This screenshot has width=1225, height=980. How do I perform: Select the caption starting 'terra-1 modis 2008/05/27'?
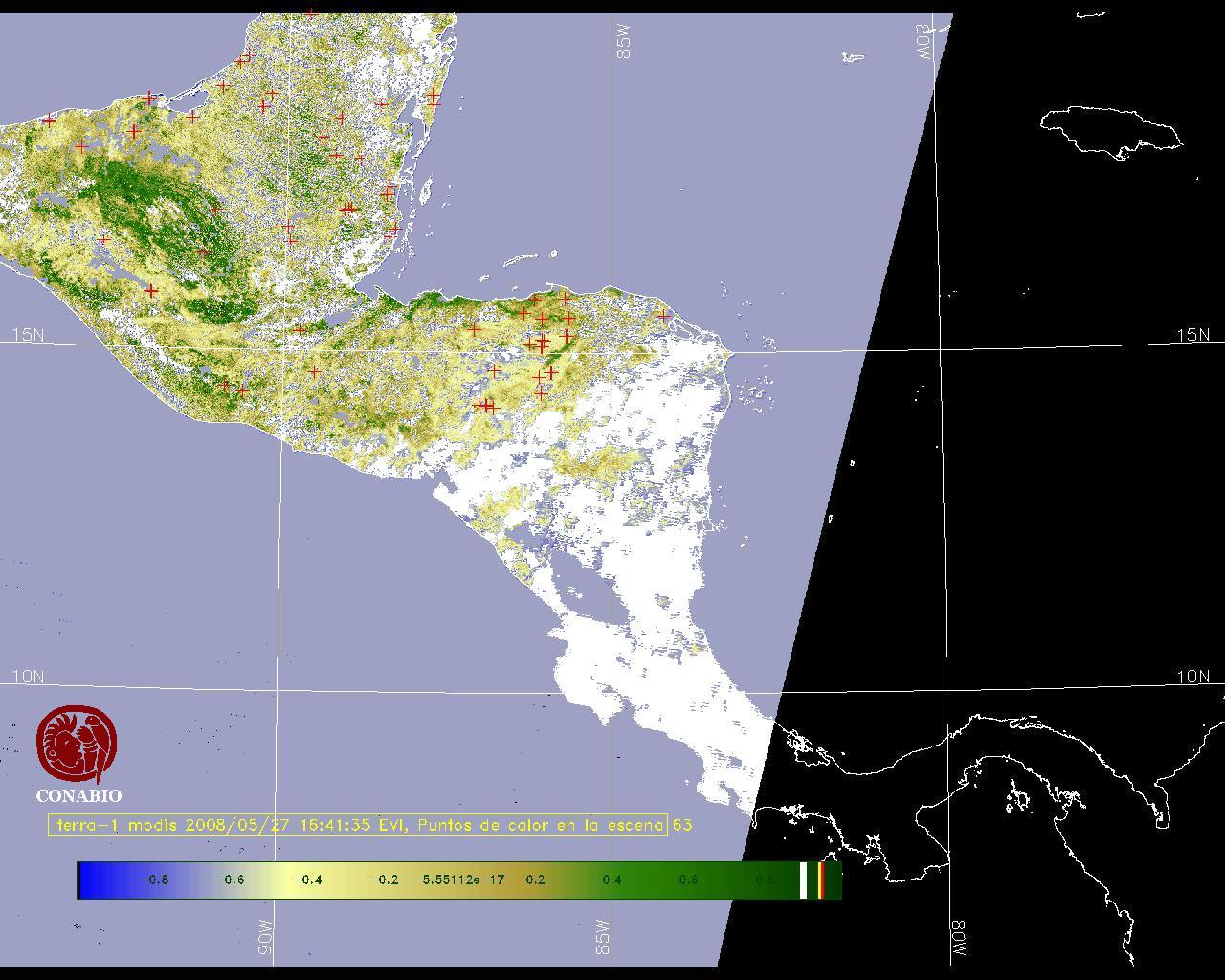pos(358,825)
